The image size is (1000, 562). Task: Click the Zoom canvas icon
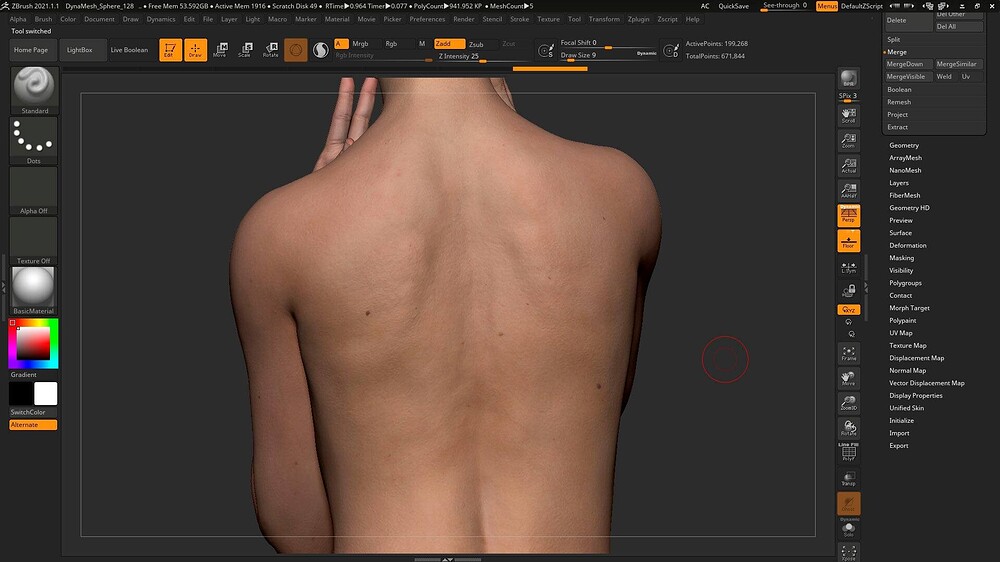click(848, 140)
